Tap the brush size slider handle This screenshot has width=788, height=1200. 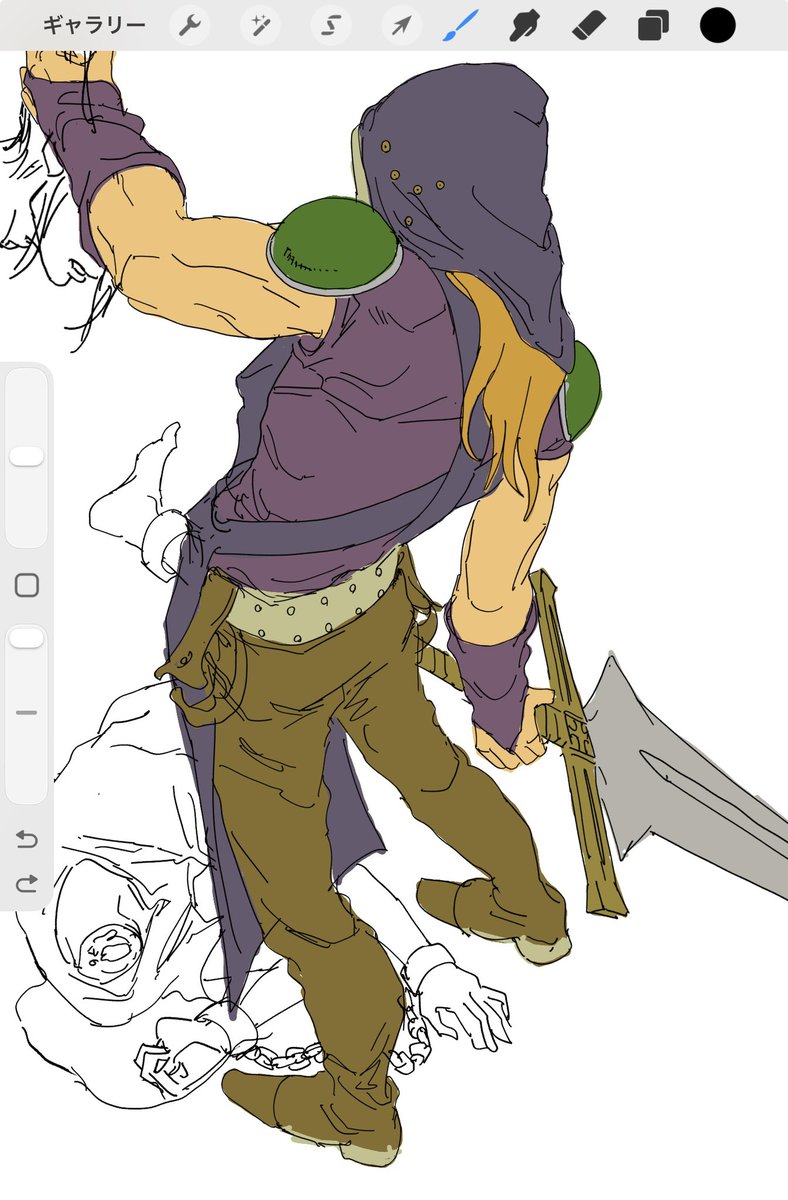coord(27,457)
